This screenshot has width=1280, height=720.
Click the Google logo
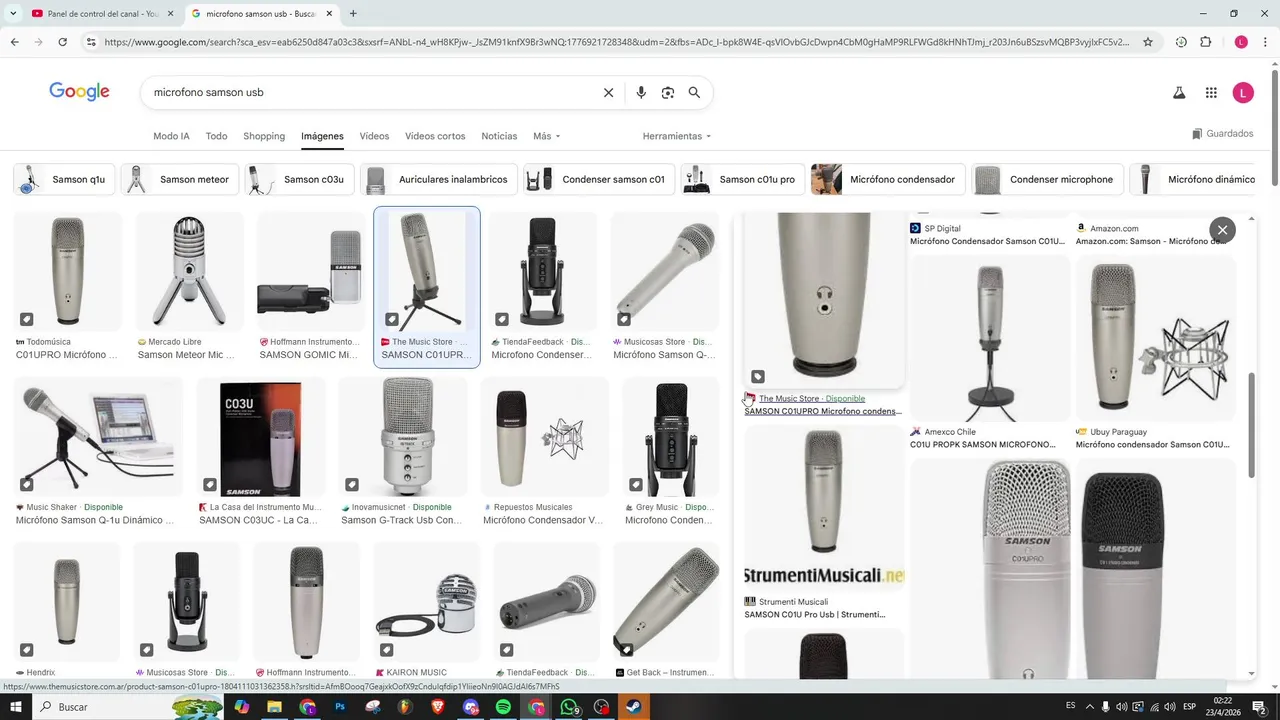(79, 92)
